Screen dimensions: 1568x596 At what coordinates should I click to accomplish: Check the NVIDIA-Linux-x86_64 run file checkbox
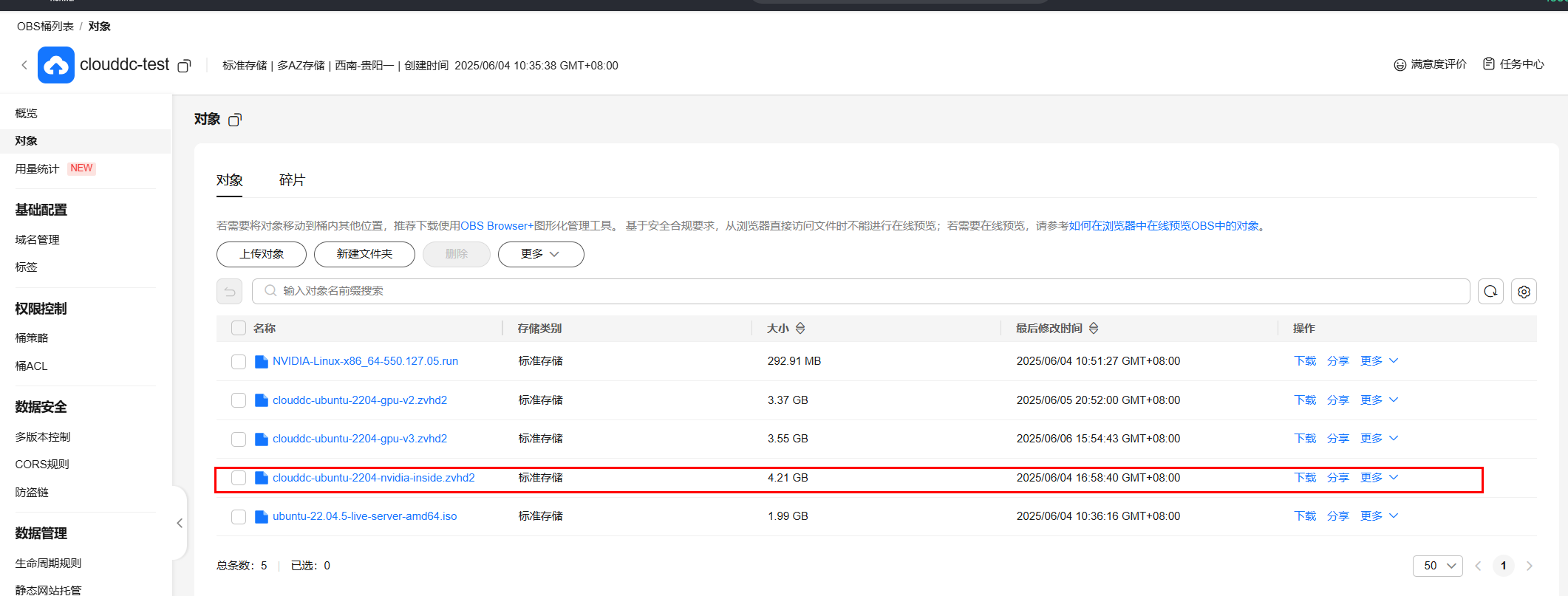[x=239, y=361]
